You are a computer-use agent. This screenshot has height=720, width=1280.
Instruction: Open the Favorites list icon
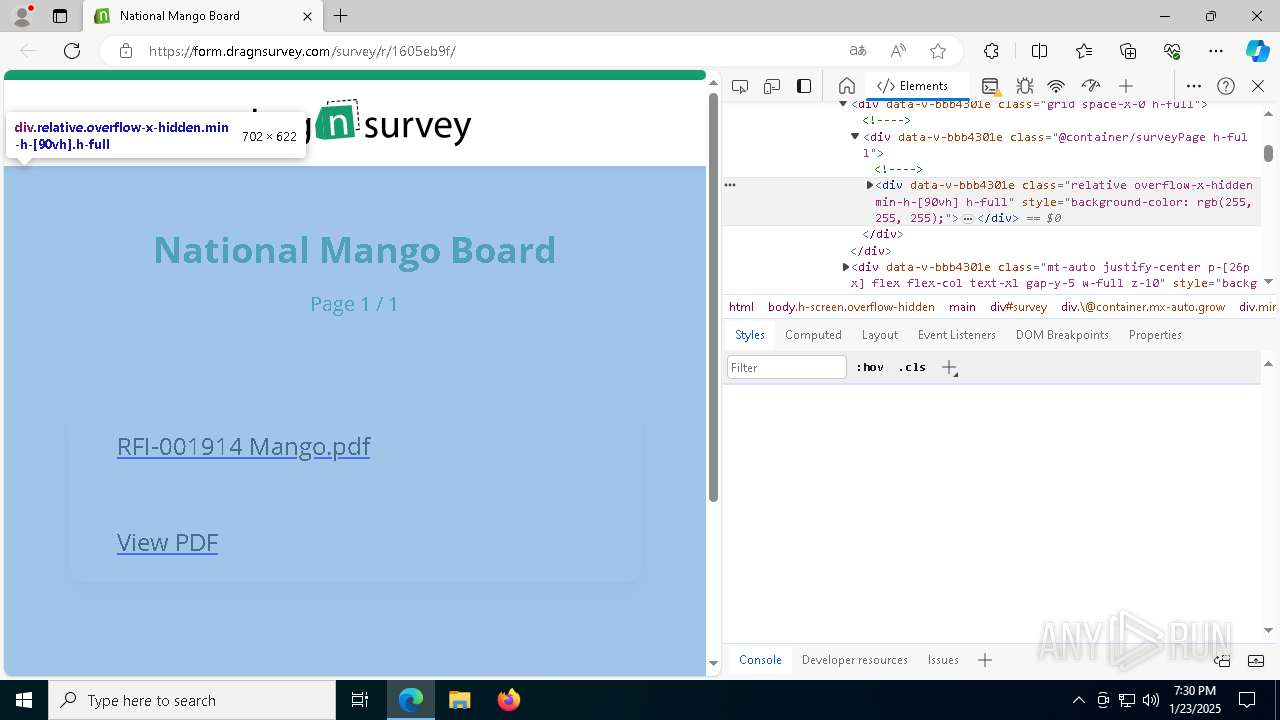[1084, 51]
